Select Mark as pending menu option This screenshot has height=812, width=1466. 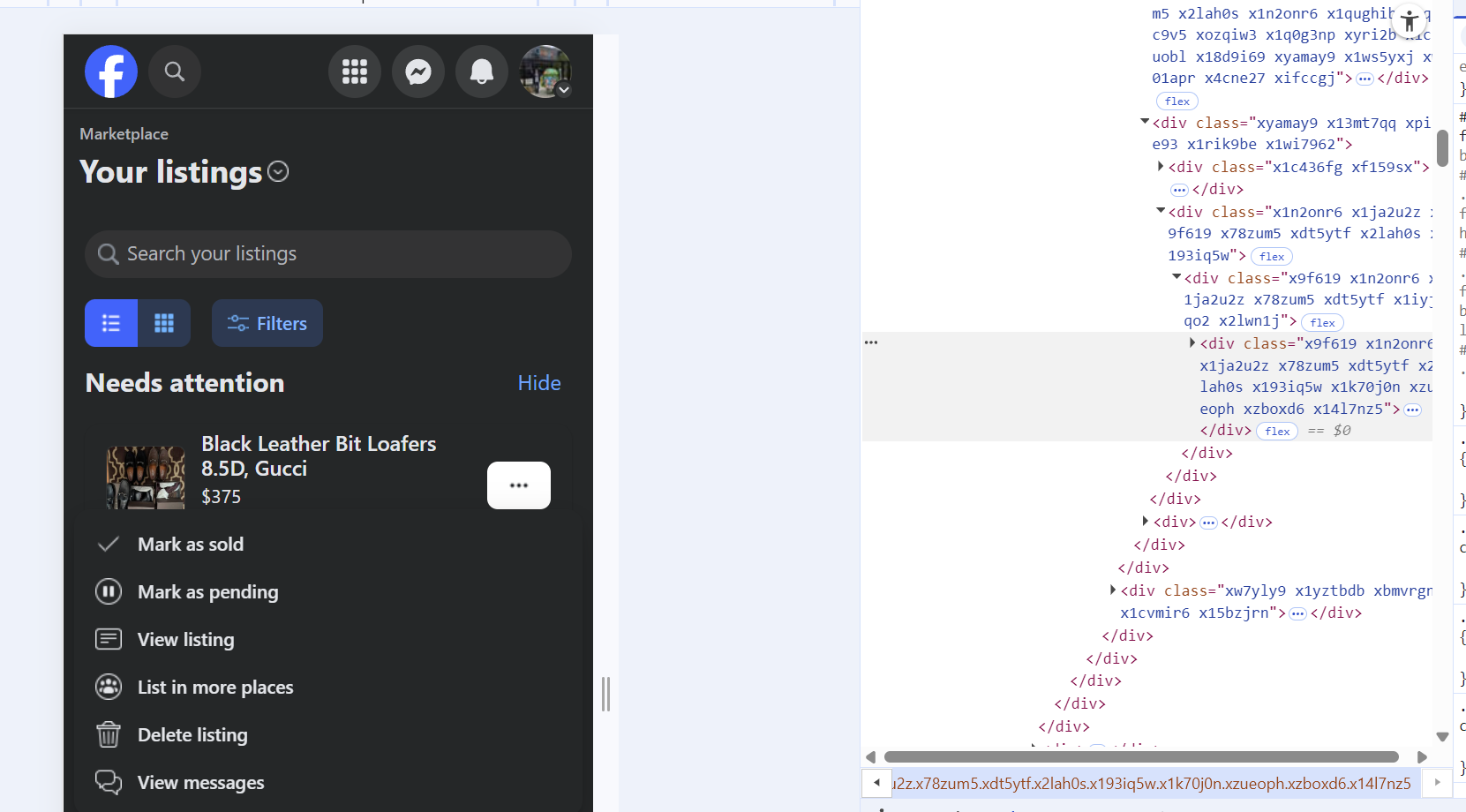pos(207,592)
